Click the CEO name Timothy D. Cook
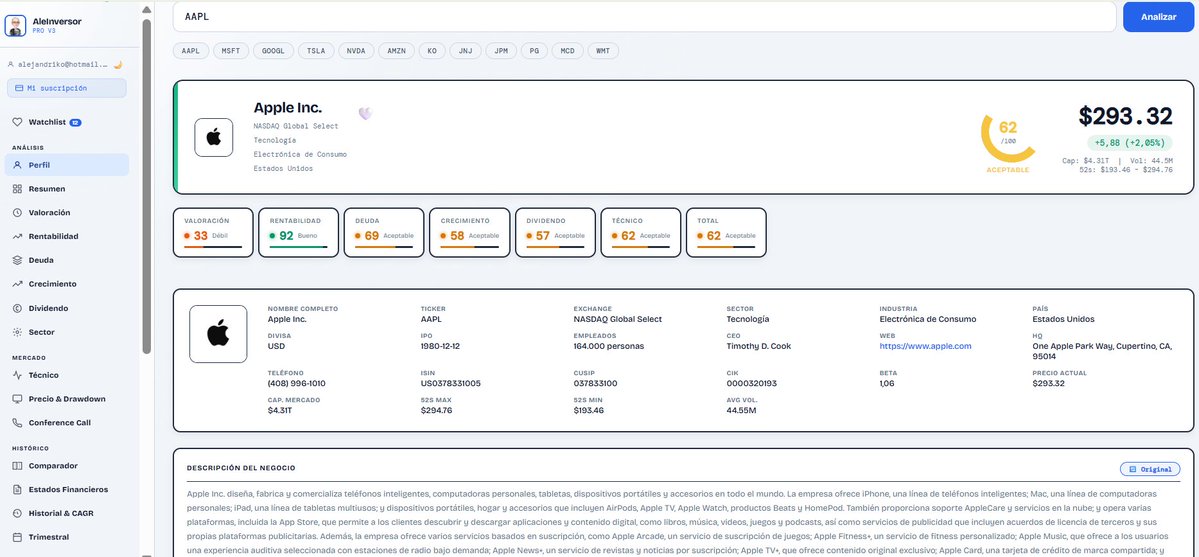The image size is (1199, 557). (759, 346)
